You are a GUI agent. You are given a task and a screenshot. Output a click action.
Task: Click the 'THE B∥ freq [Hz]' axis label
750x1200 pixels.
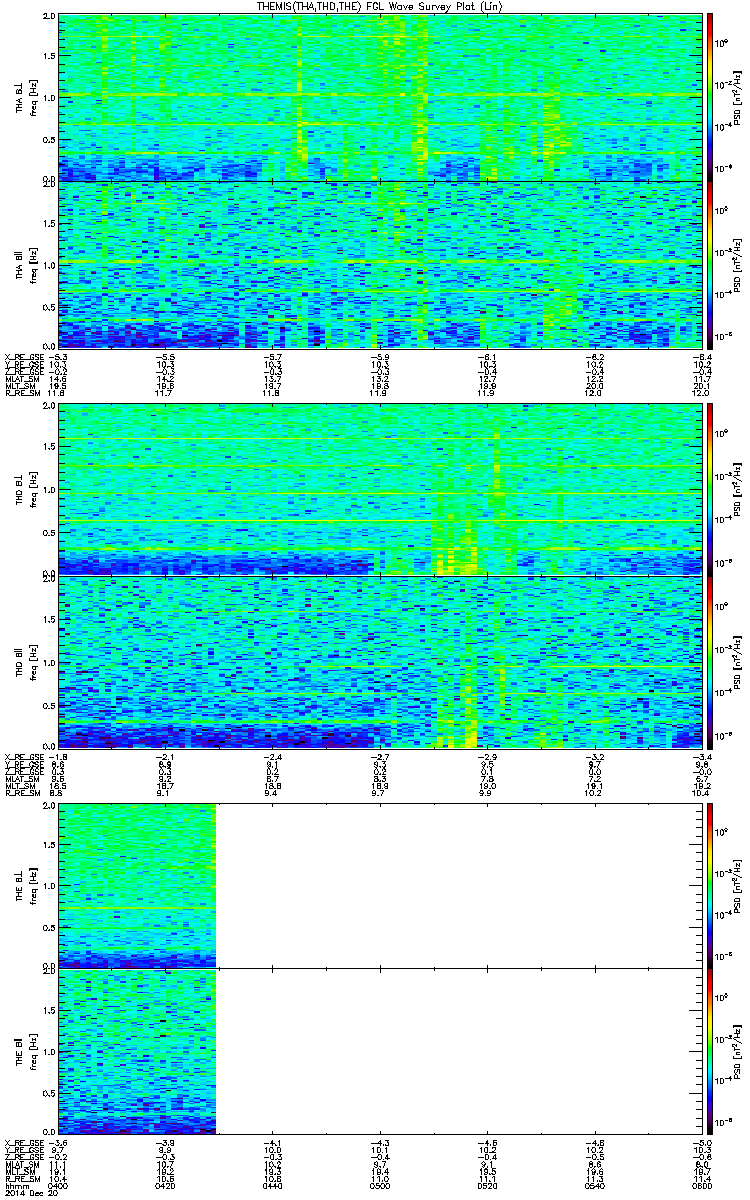point(25,1052)
